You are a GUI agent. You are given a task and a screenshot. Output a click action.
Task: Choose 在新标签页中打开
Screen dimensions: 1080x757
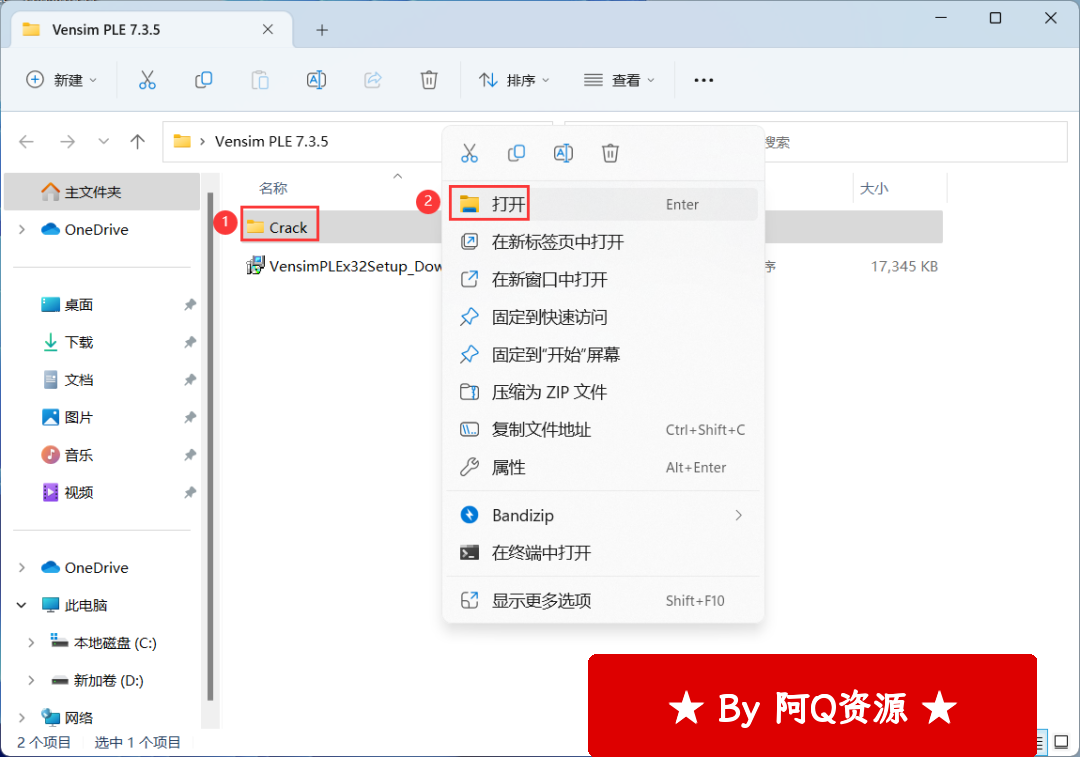tap(603, 242)
